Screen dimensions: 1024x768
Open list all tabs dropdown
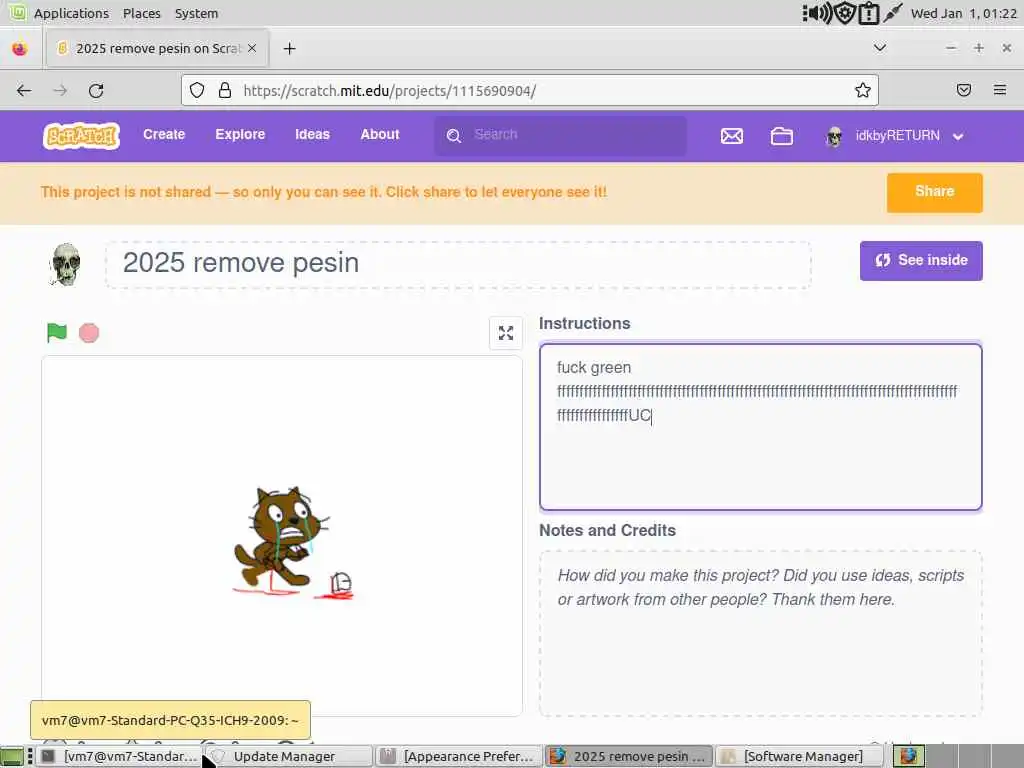coord(880,48)
